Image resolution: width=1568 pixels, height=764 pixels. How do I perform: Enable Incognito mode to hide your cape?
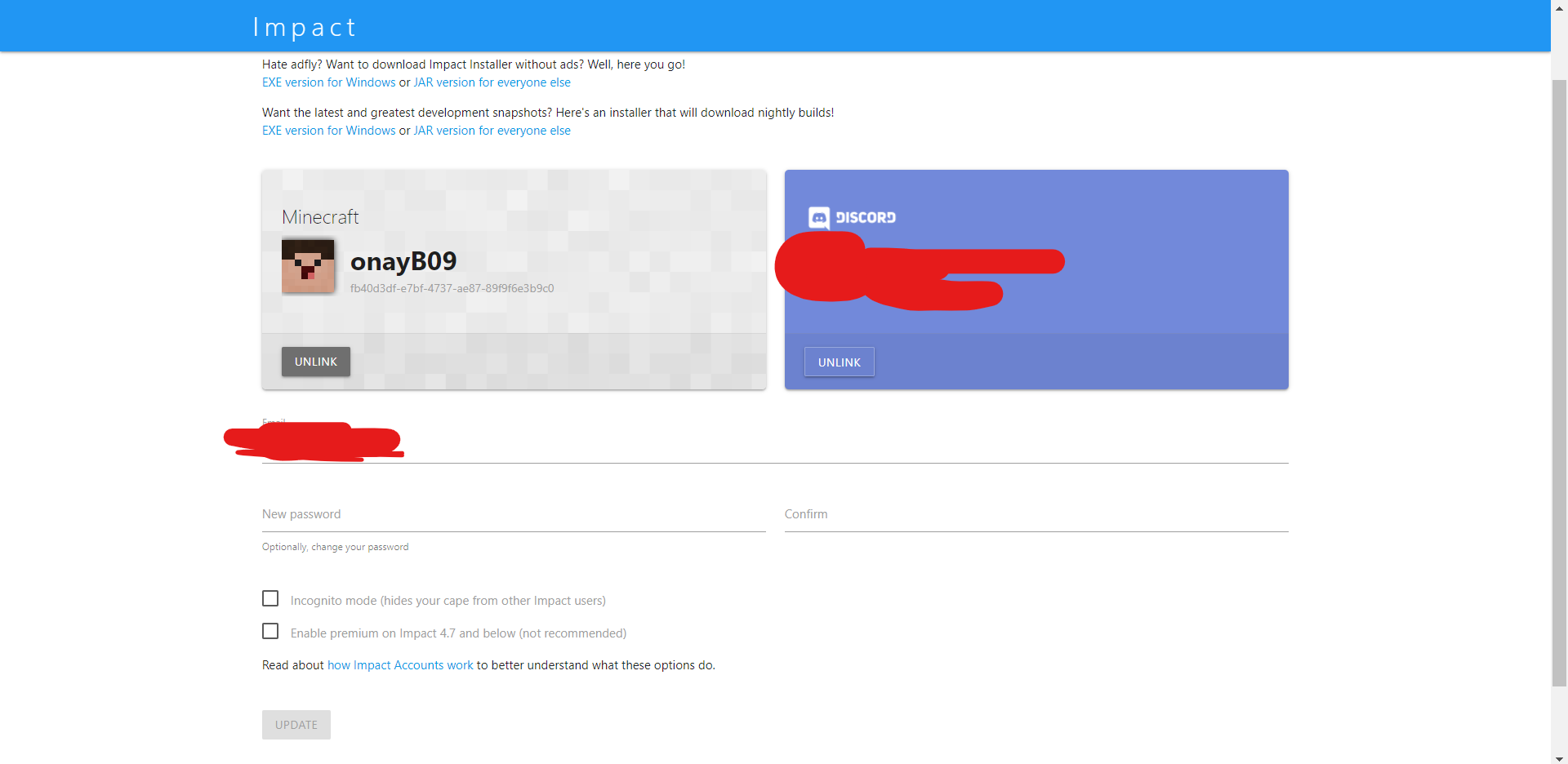pyautogui.click(x=269, y=598)
